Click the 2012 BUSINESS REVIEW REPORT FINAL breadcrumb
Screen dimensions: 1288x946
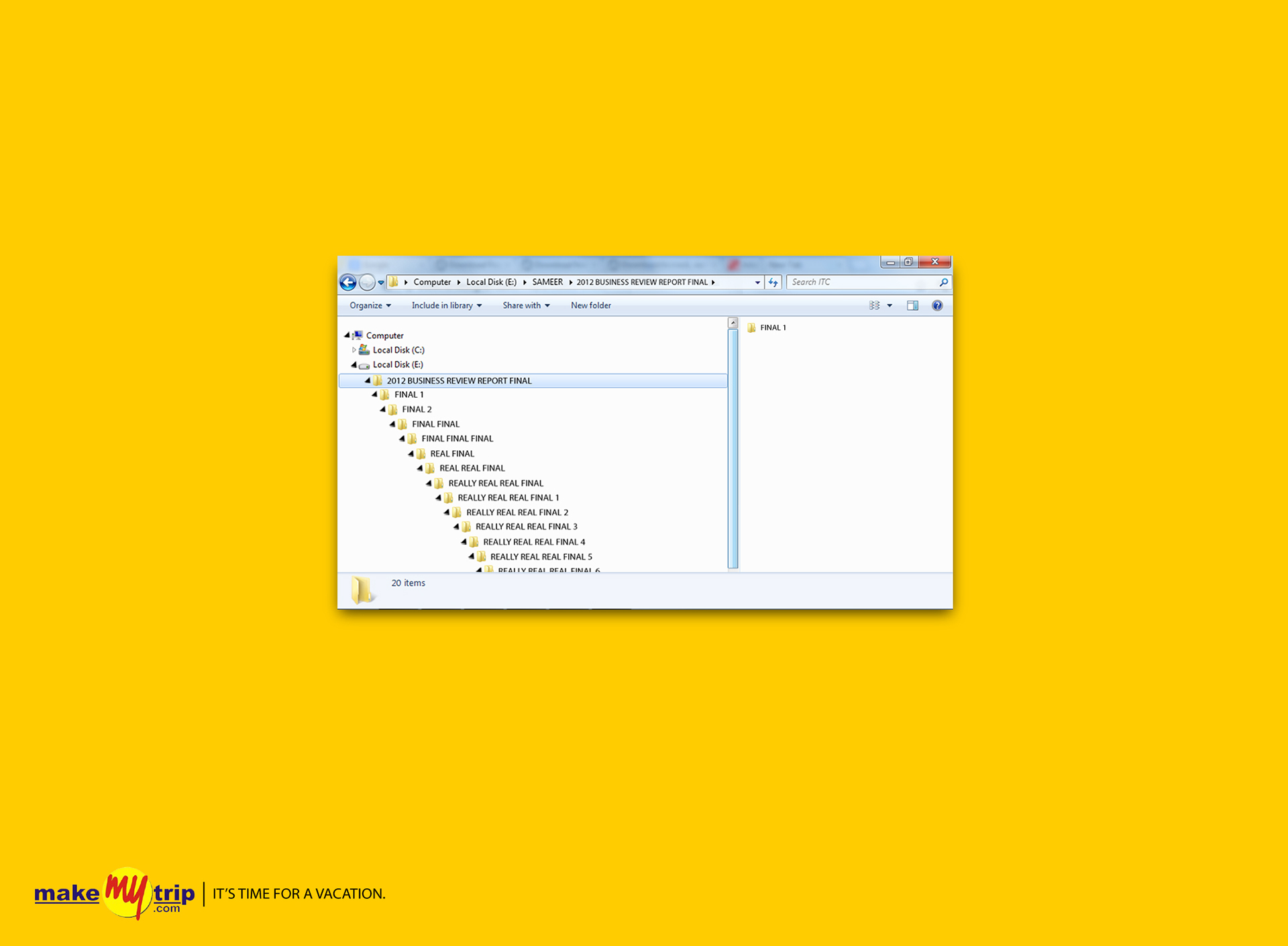[642, 282]
